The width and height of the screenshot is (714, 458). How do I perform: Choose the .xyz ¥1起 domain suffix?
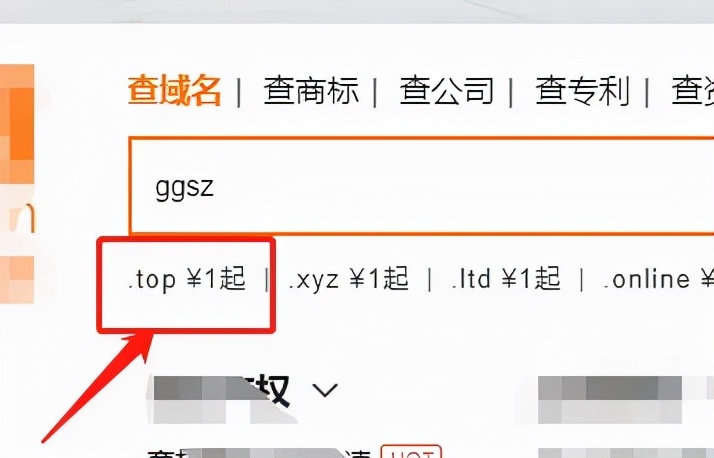[348, 279]
